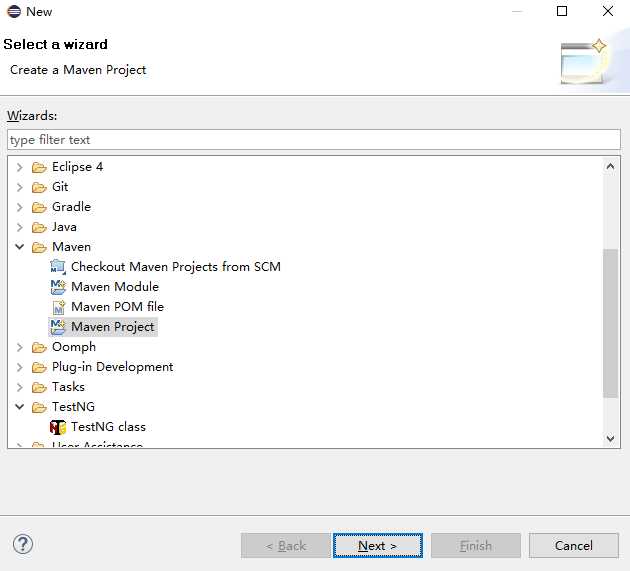Click the wizard filter text field
This screenshot has height=571, width=630.
(x=314, y=139)
